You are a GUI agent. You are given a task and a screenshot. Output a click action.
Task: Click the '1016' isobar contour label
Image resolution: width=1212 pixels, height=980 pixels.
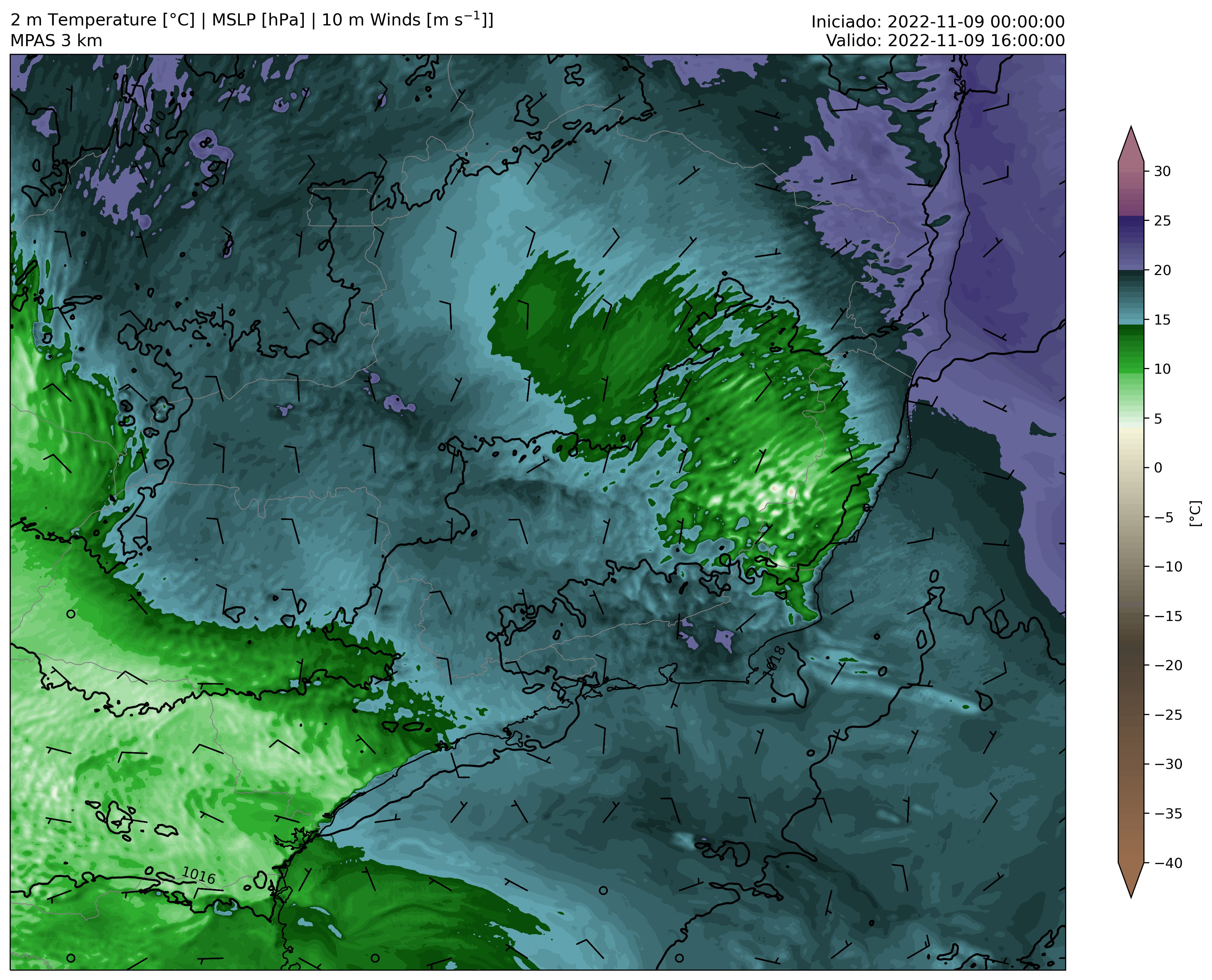198,876
